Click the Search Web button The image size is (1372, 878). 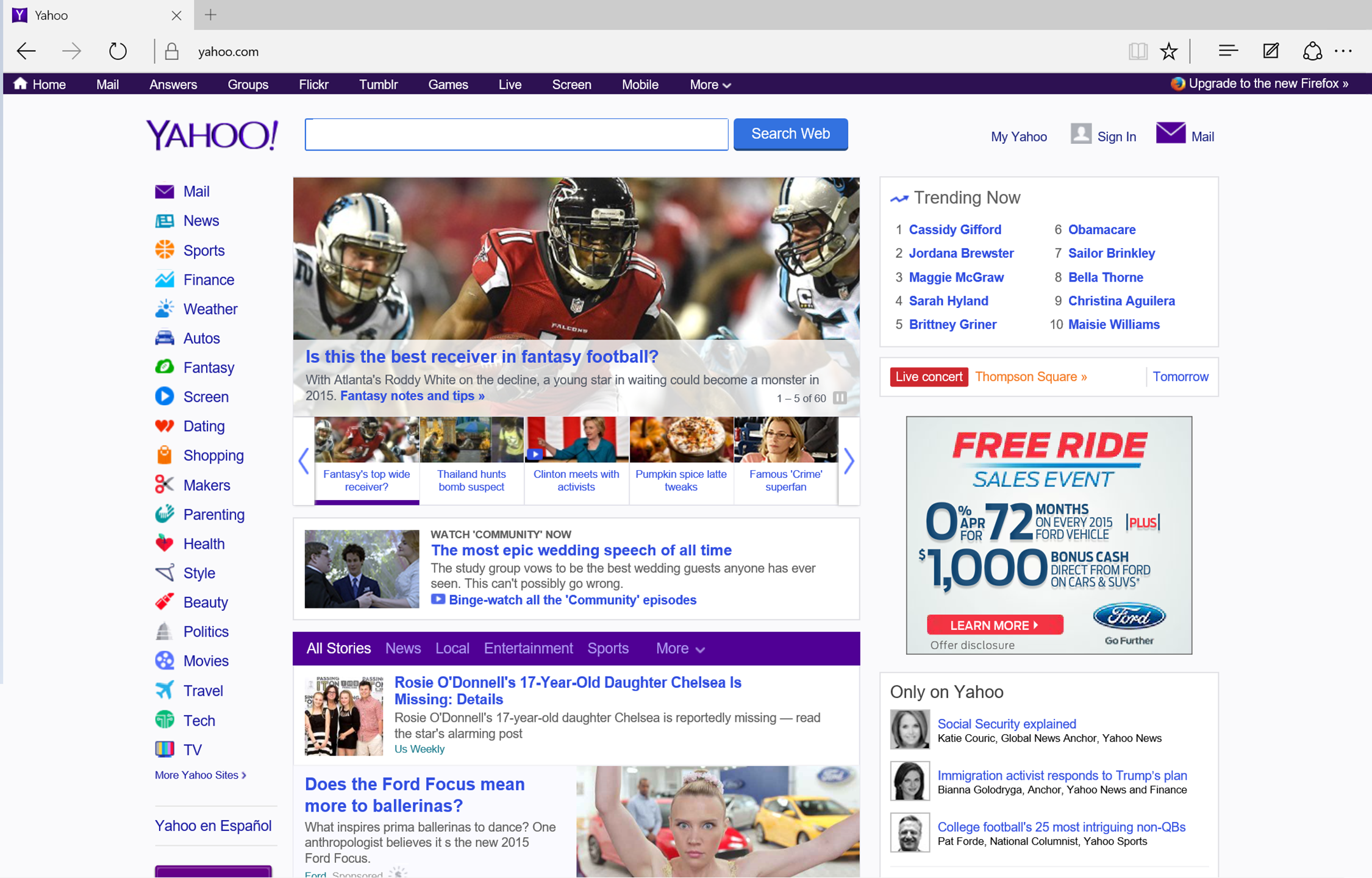point(790,134)
